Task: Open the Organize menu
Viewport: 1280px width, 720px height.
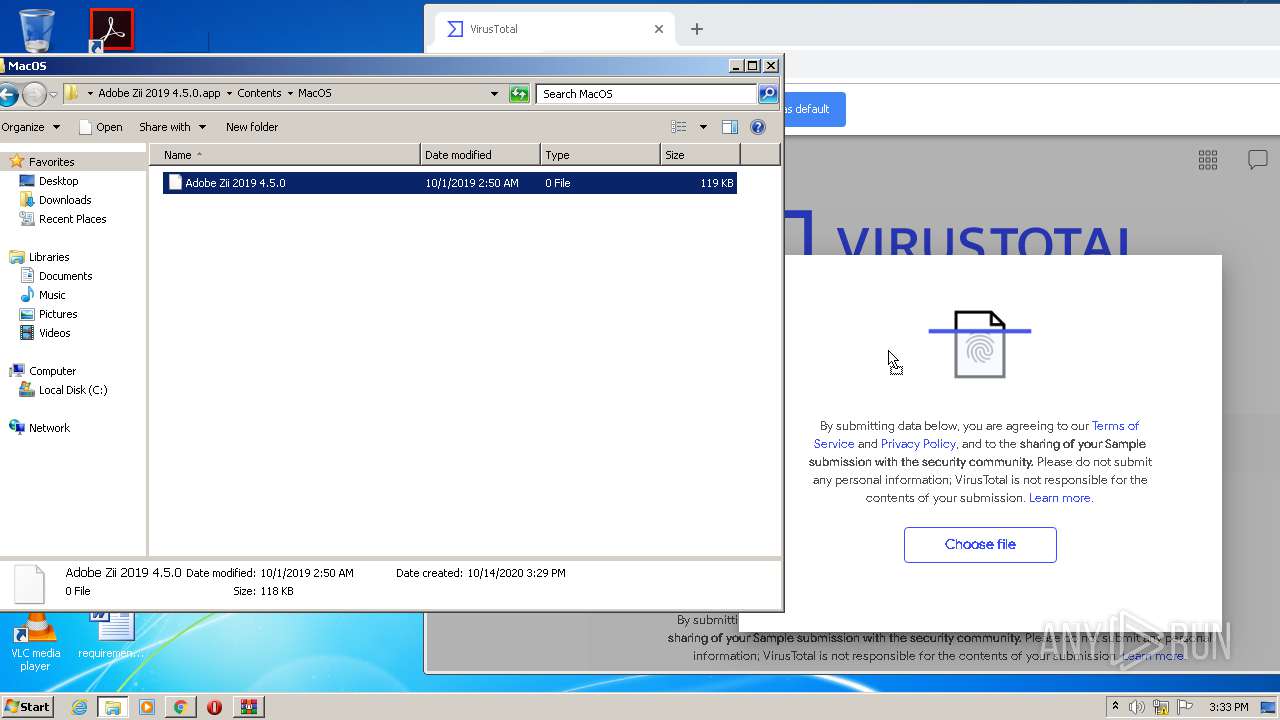Action: point(30,127)
